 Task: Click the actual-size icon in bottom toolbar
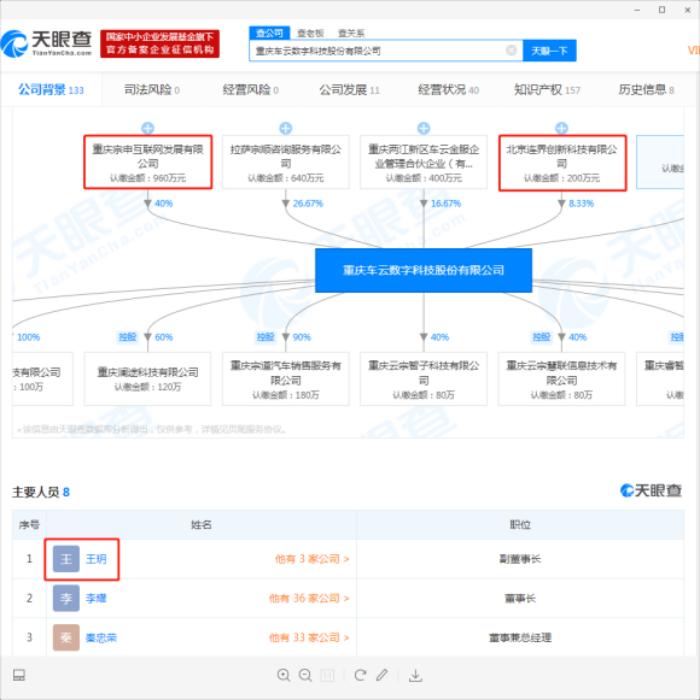click(328, 675)
